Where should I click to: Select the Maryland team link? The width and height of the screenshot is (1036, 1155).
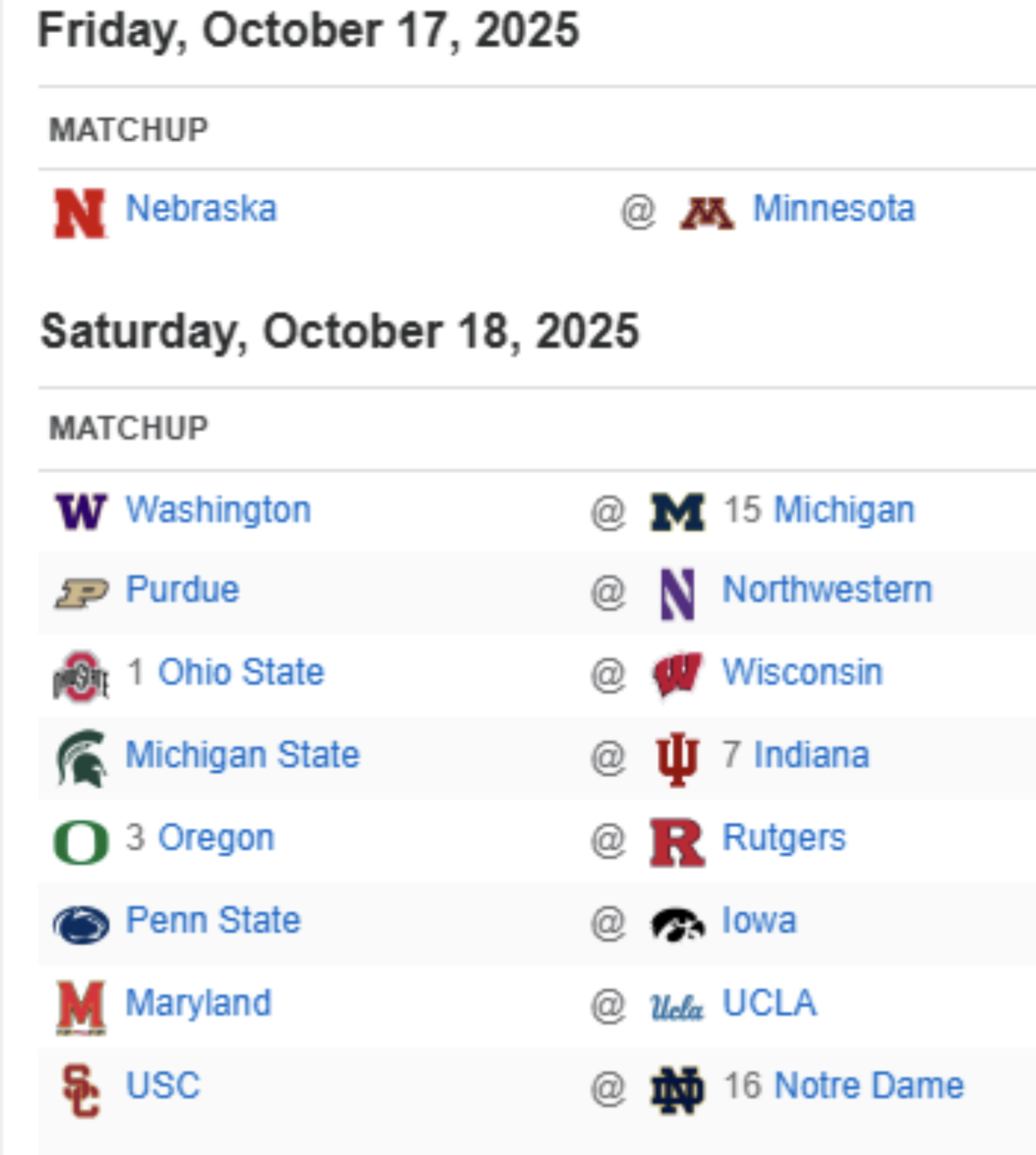point(199,1003)
